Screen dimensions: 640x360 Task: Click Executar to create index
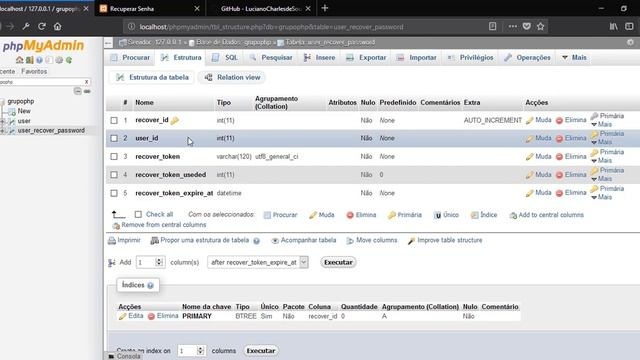pos(261,351)
